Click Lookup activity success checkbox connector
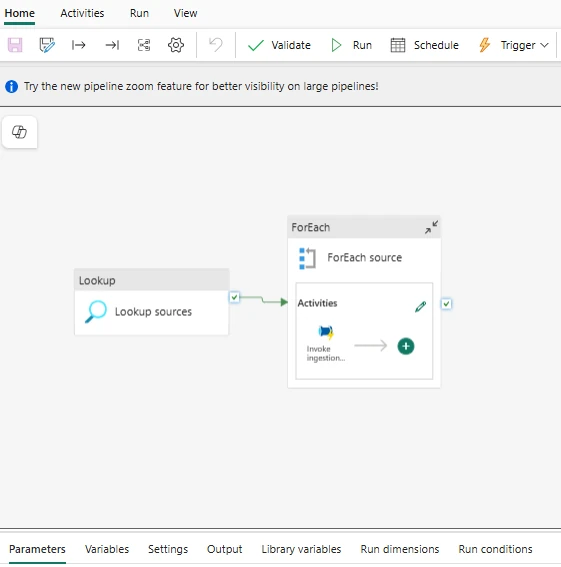This screenshot has width=561, height=567. 234,297
